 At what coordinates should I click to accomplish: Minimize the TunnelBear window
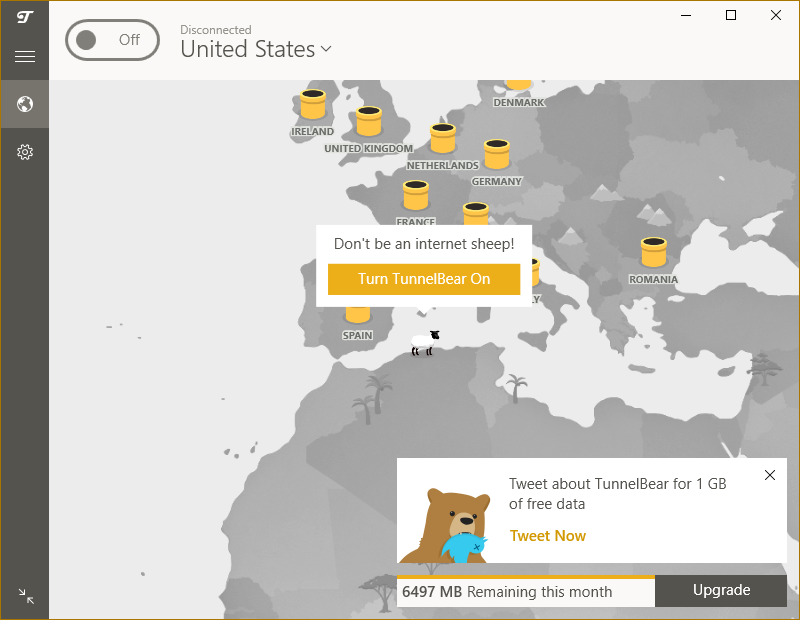tap(686, 15)
